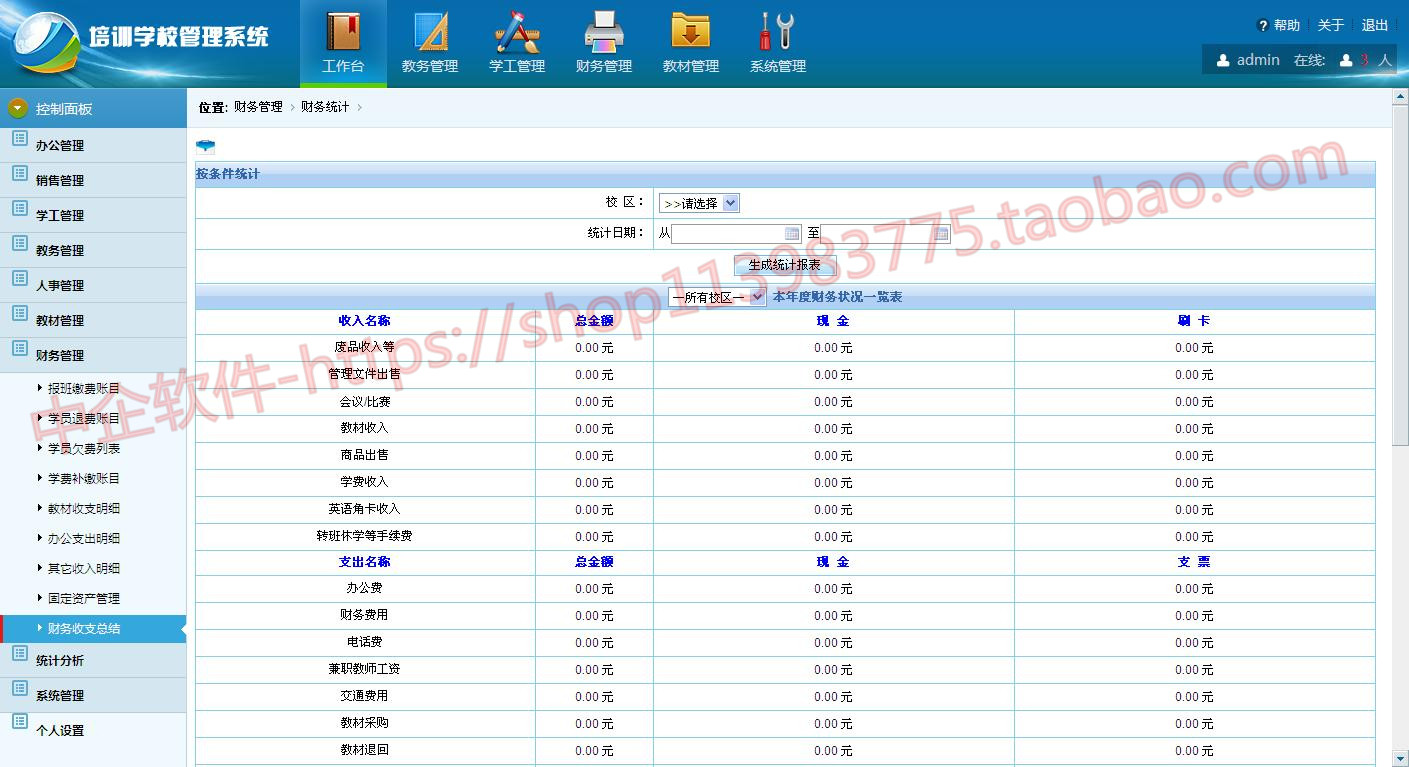Select 固定资产管理 in the sidebar
1409x767 pixels.
[x=84, y=599]
